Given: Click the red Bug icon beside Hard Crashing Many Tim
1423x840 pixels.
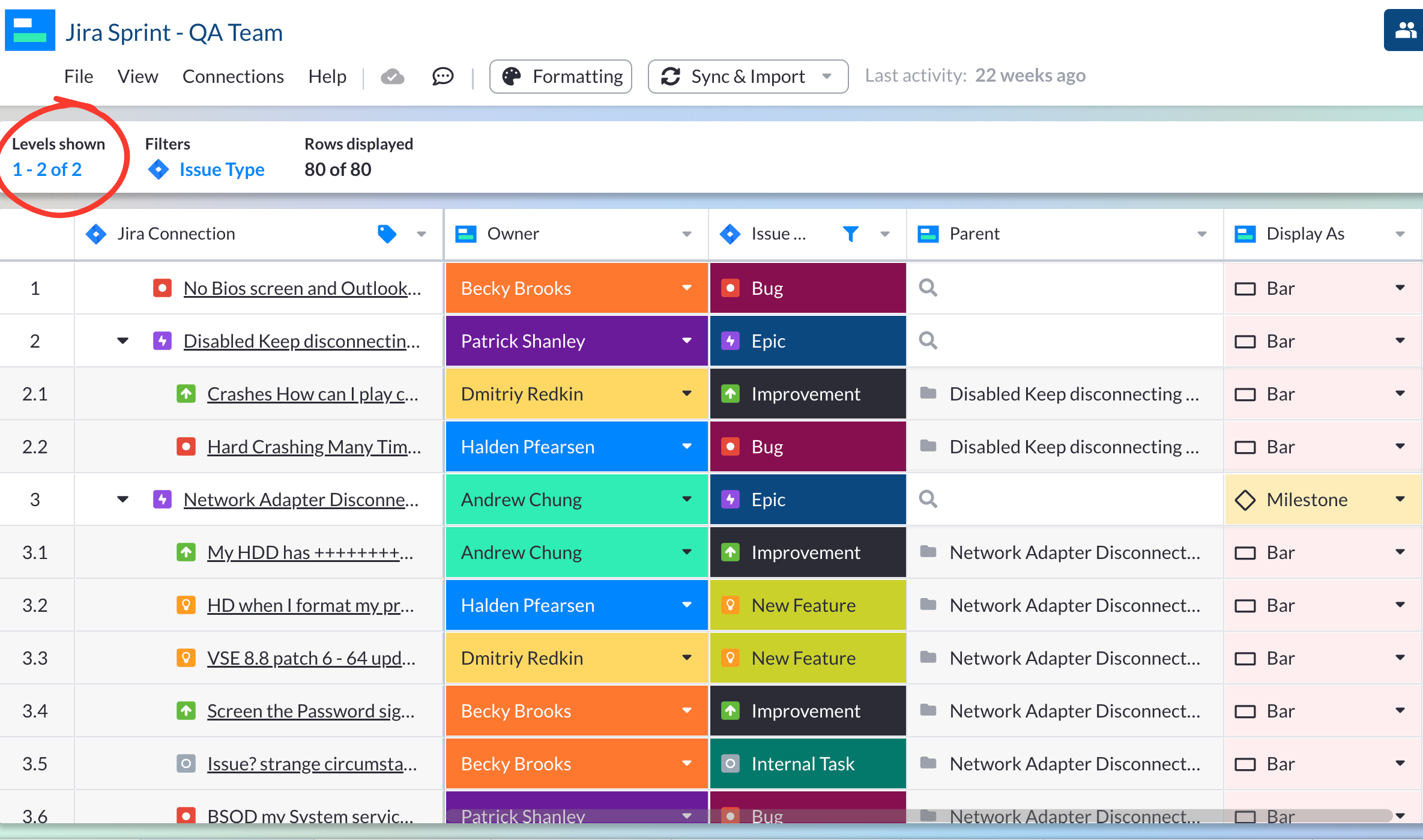Looking at the screenshot, I should tap(186, 447).
